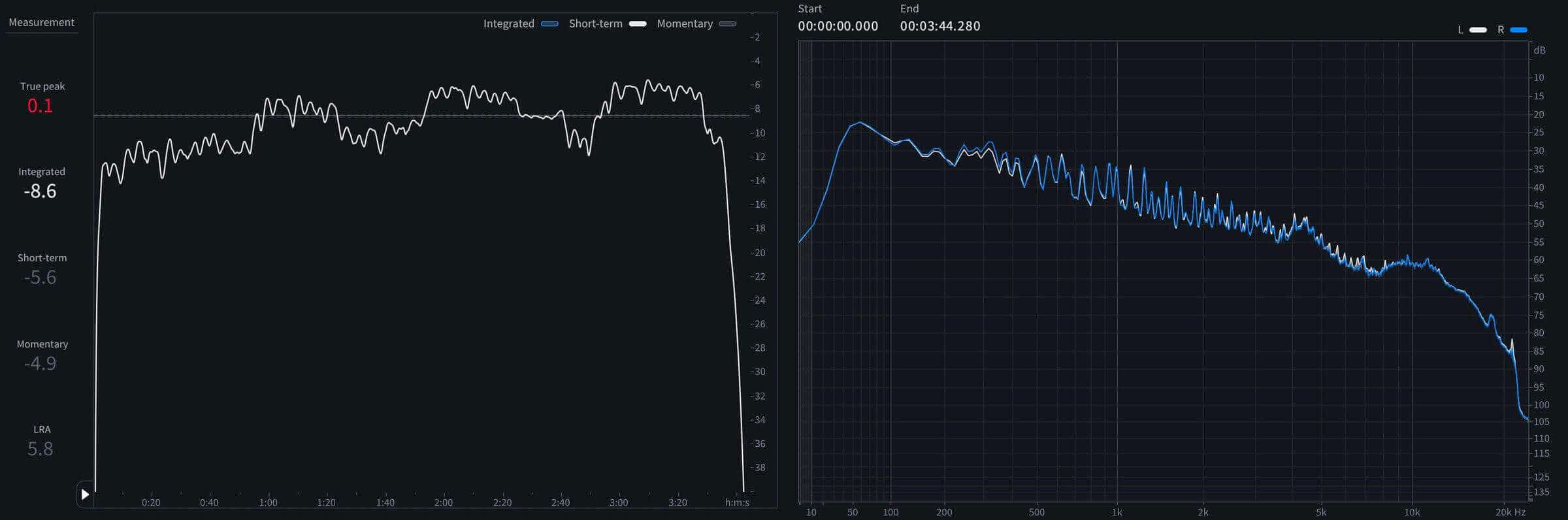Click the 20k Hz frequency axis label
The height and width of the screenshot is (520, 1568).
1511,512
